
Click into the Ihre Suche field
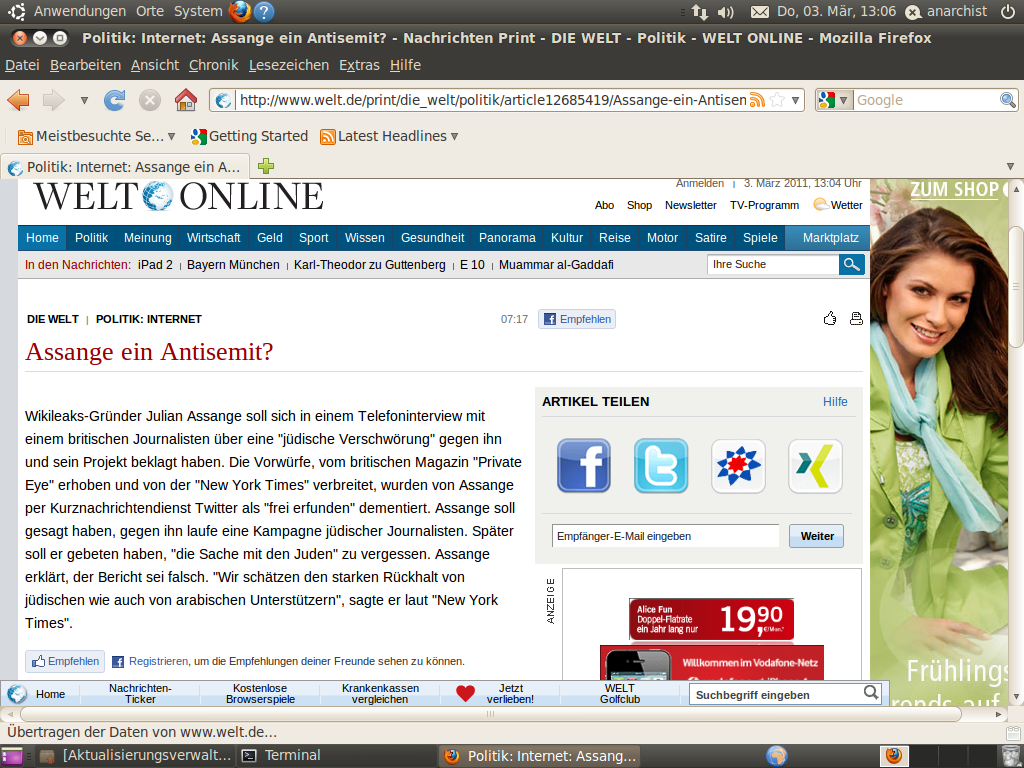(773, 264)
